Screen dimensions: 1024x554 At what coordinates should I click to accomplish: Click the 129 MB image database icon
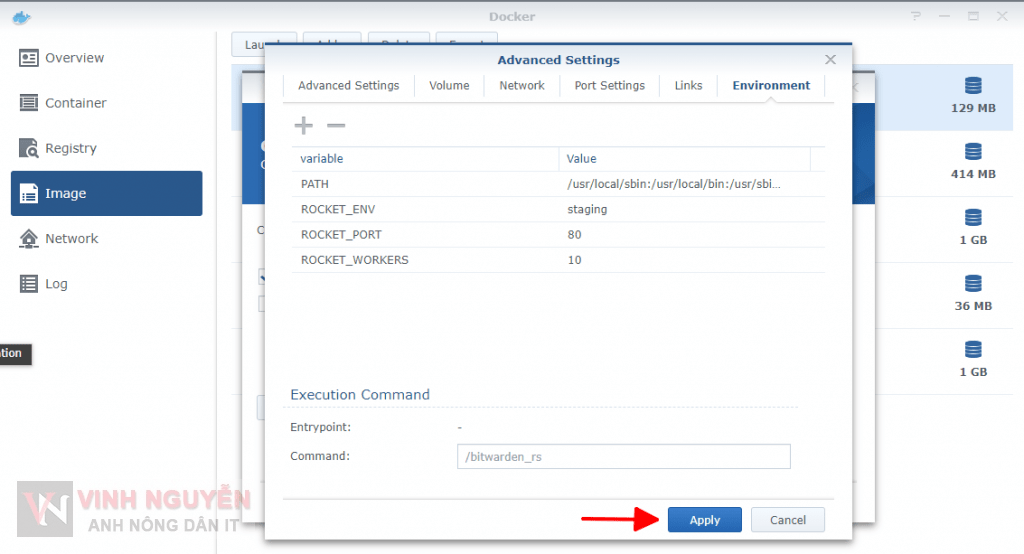click(973, 86)
